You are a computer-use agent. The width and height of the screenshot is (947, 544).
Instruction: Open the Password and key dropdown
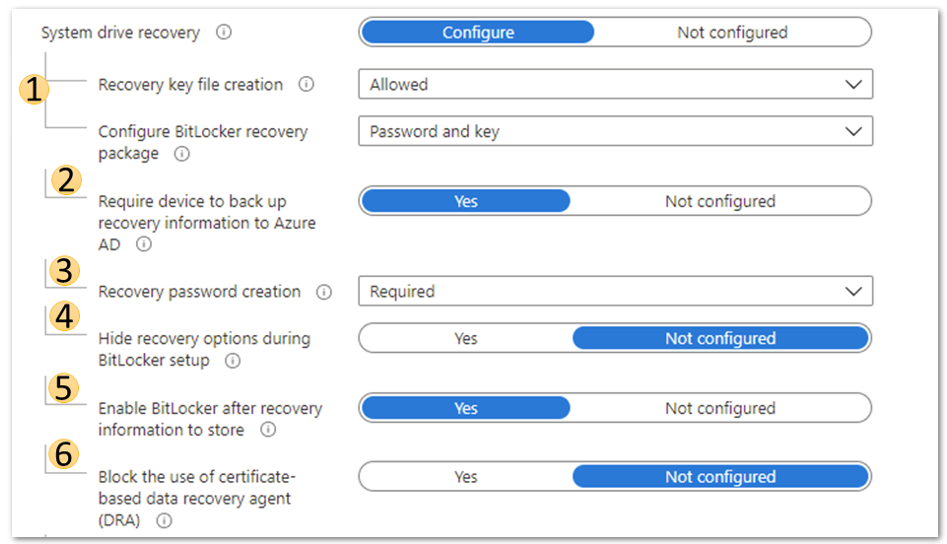tap(615, 131)
